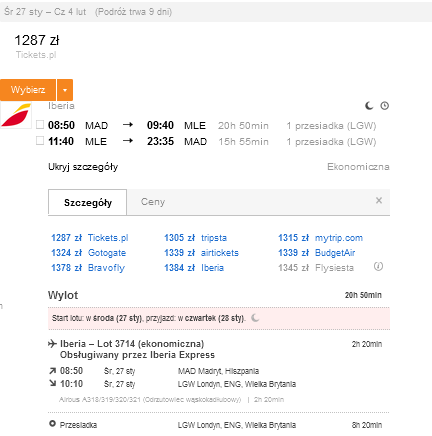Click the overnight flight moon icon

[369, 106]
